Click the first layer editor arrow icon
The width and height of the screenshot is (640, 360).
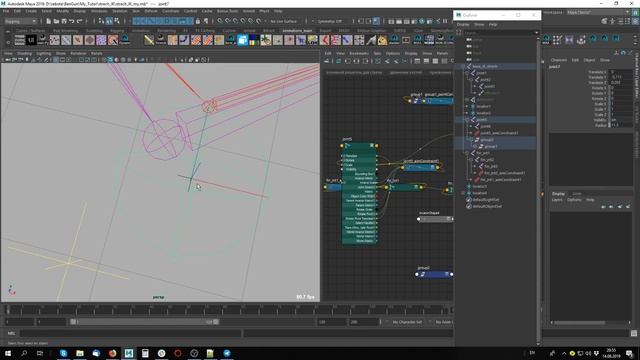pyautogui.click(x=603, y=207)
